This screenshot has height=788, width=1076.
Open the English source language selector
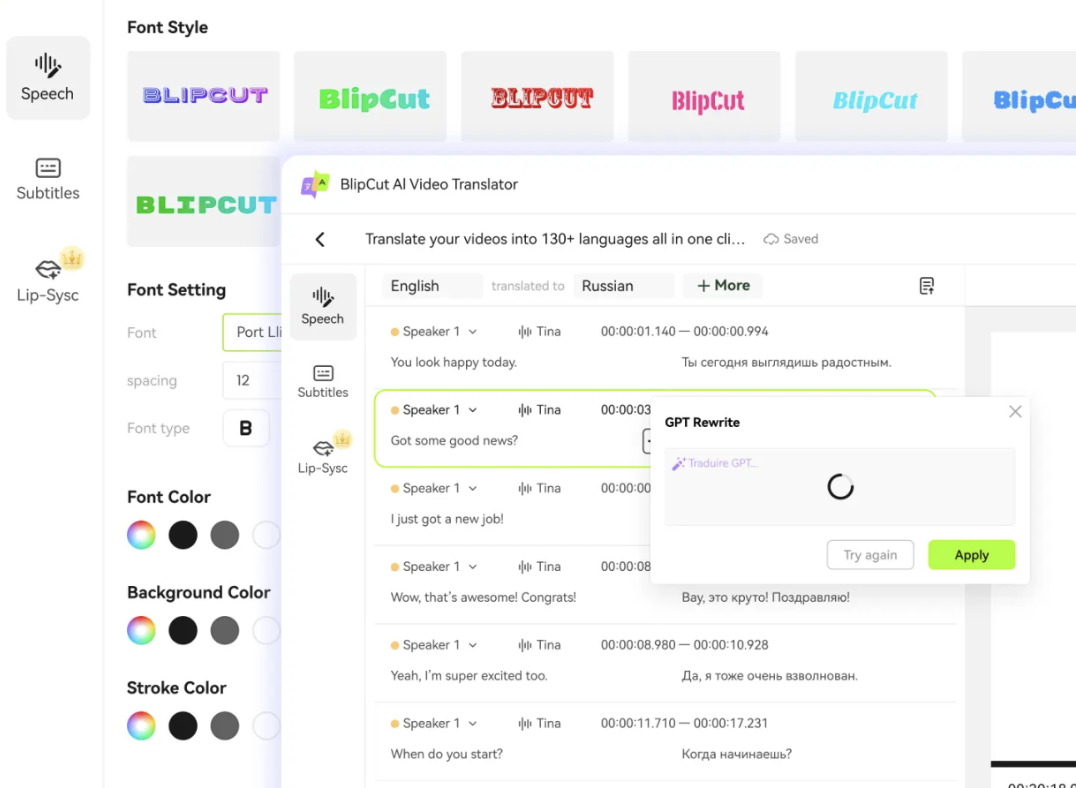[432, 286]
